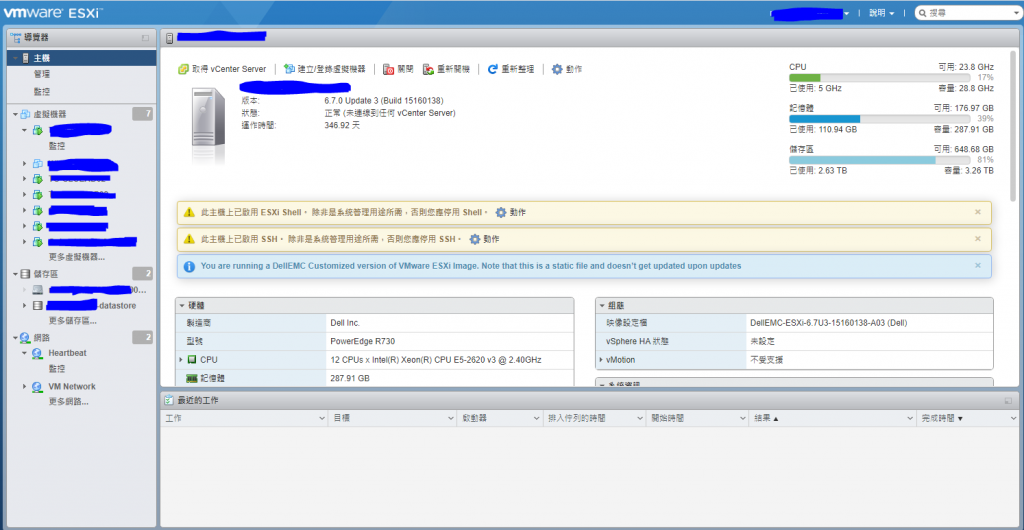Open the 啟動器 column dropdown
The image size is (1024, 530).
point(537,418)
